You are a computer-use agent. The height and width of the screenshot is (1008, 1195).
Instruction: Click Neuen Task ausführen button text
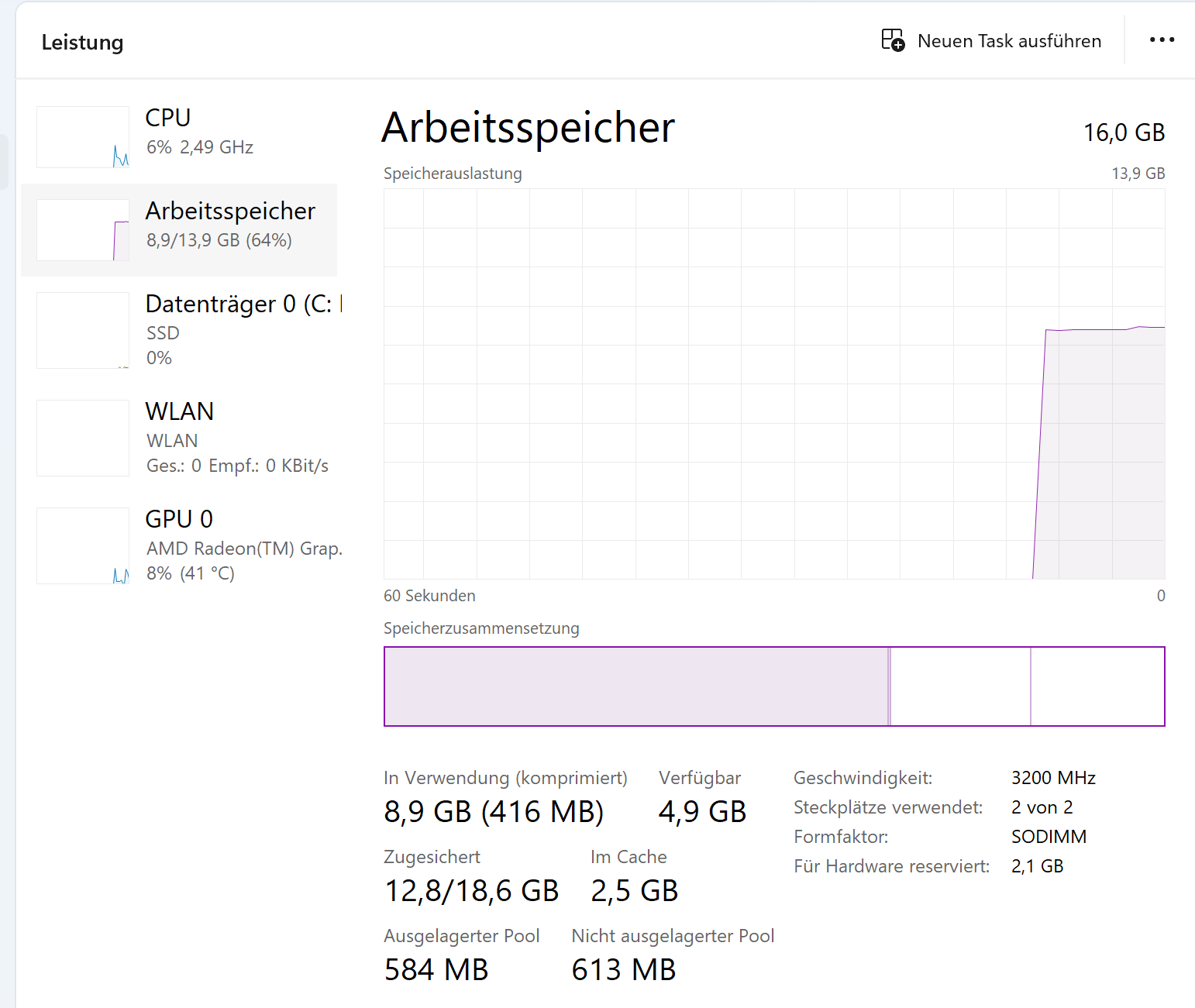tap(1009, 41)
